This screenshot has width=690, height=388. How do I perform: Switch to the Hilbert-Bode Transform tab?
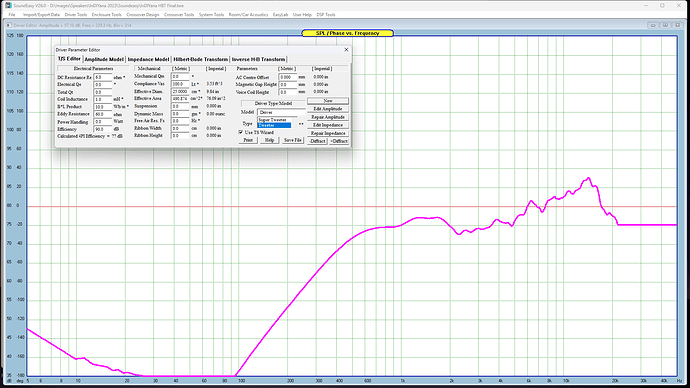tap(201, 59)
